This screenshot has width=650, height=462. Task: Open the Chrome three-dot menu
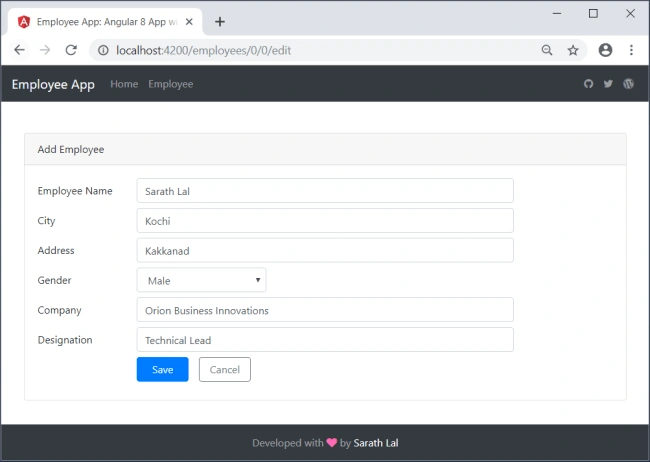[631, 50]
